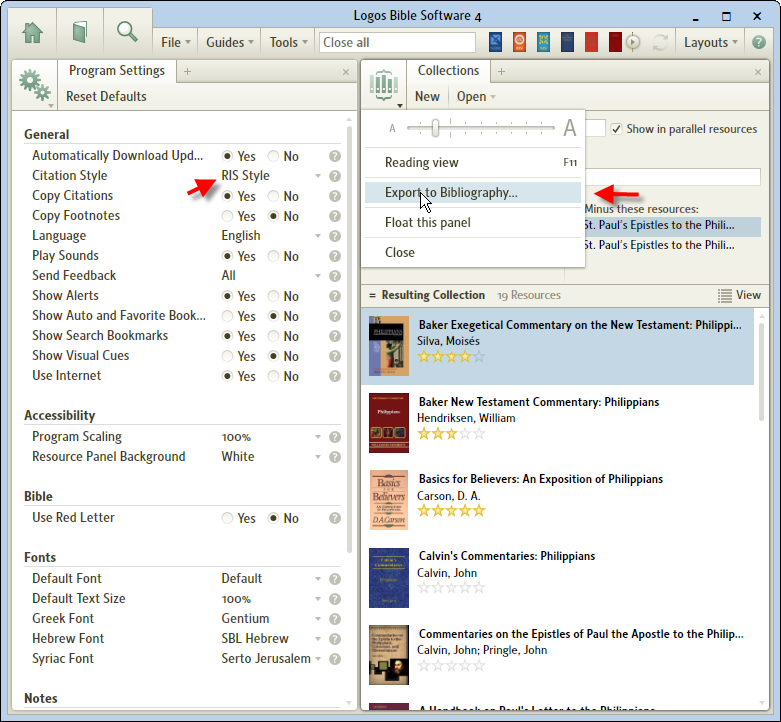Open the Send Feedback dropdown

271,276
